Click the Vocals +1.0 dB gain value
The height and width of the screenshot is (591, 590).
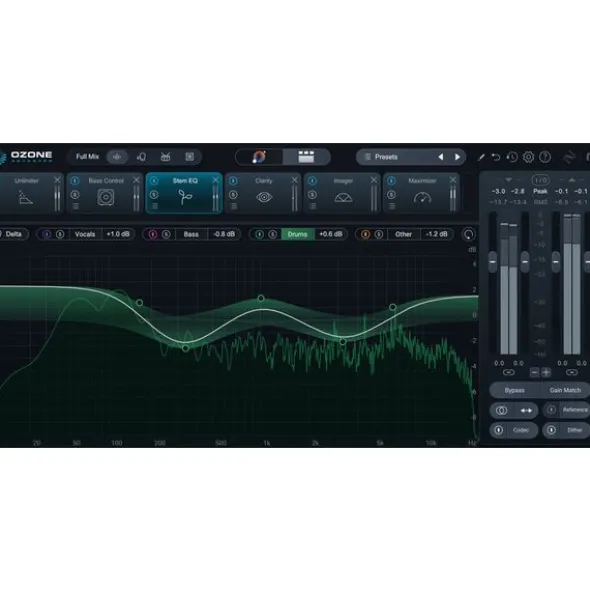point(118,234)
